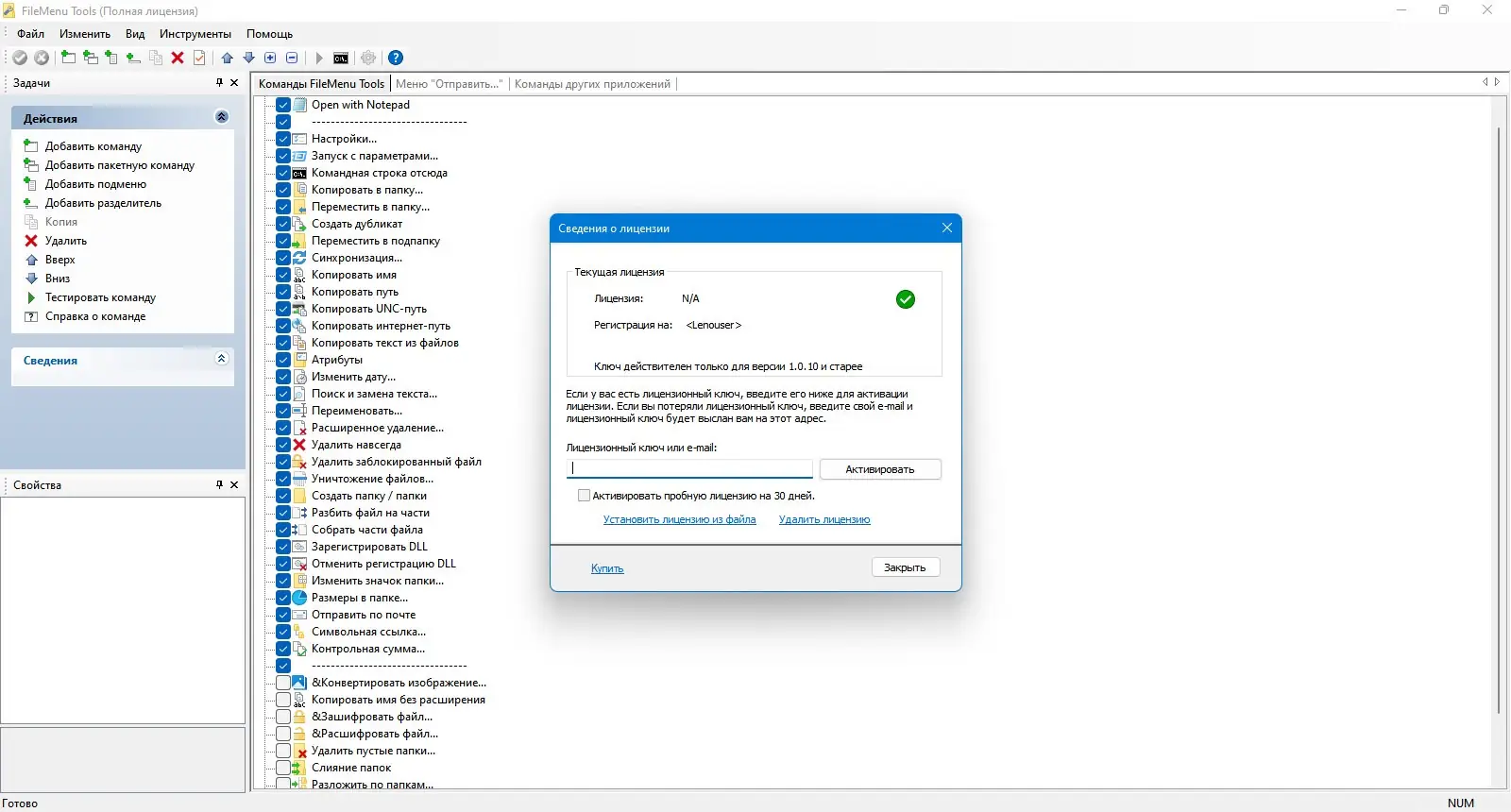Check Активировать пробную лицензию на 30 дней
The height and width of the screenshot is (812, 1511).
(584, 496)
